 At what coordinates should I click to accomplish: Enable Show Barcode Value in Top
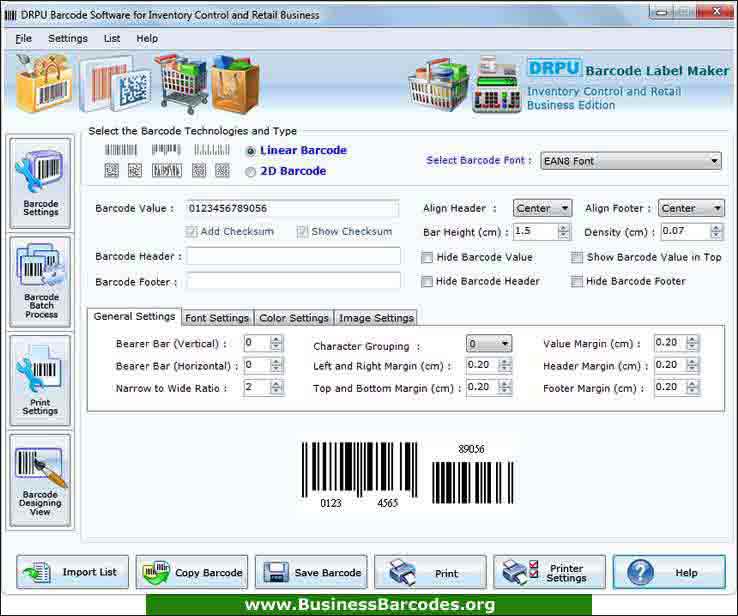pos(577,257)
